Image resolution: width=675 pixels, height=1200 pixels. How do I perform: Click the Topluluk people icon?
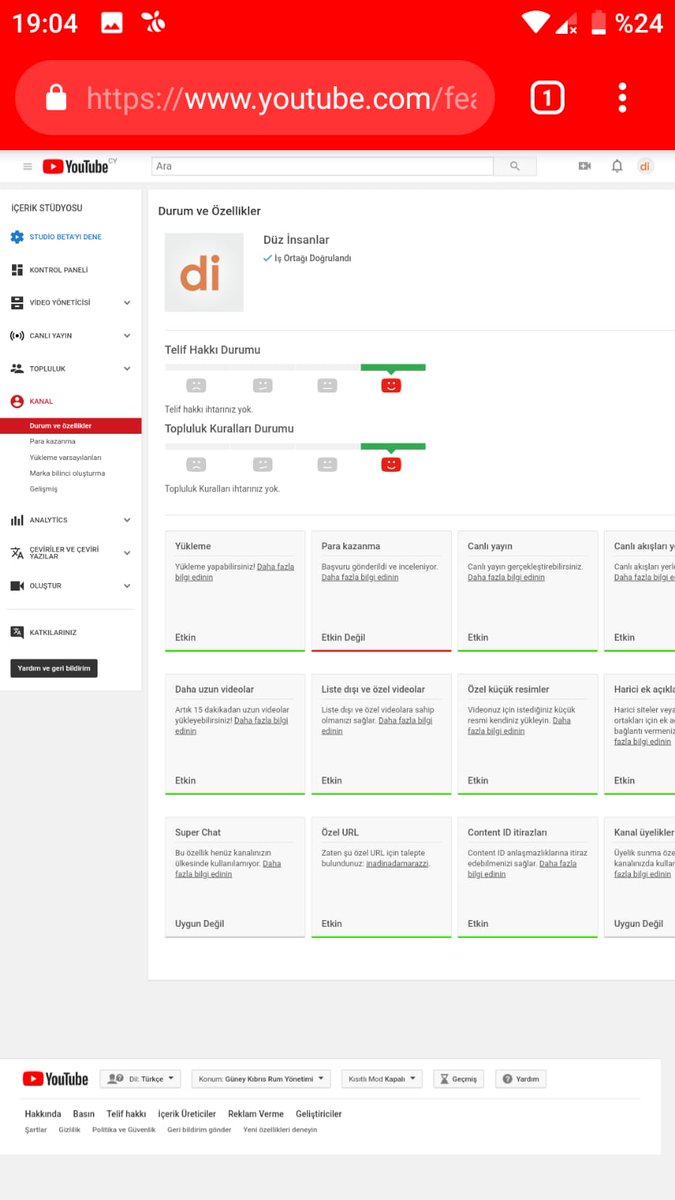pos(17,369)
